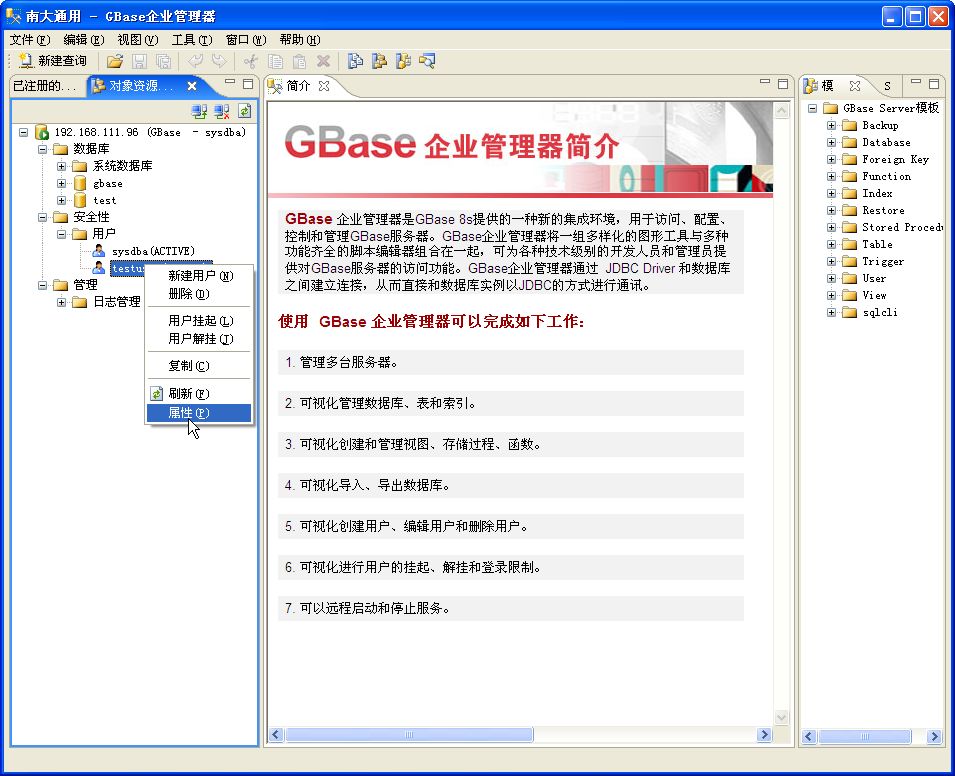Click the paste clipboard toolbar icon

299,61
